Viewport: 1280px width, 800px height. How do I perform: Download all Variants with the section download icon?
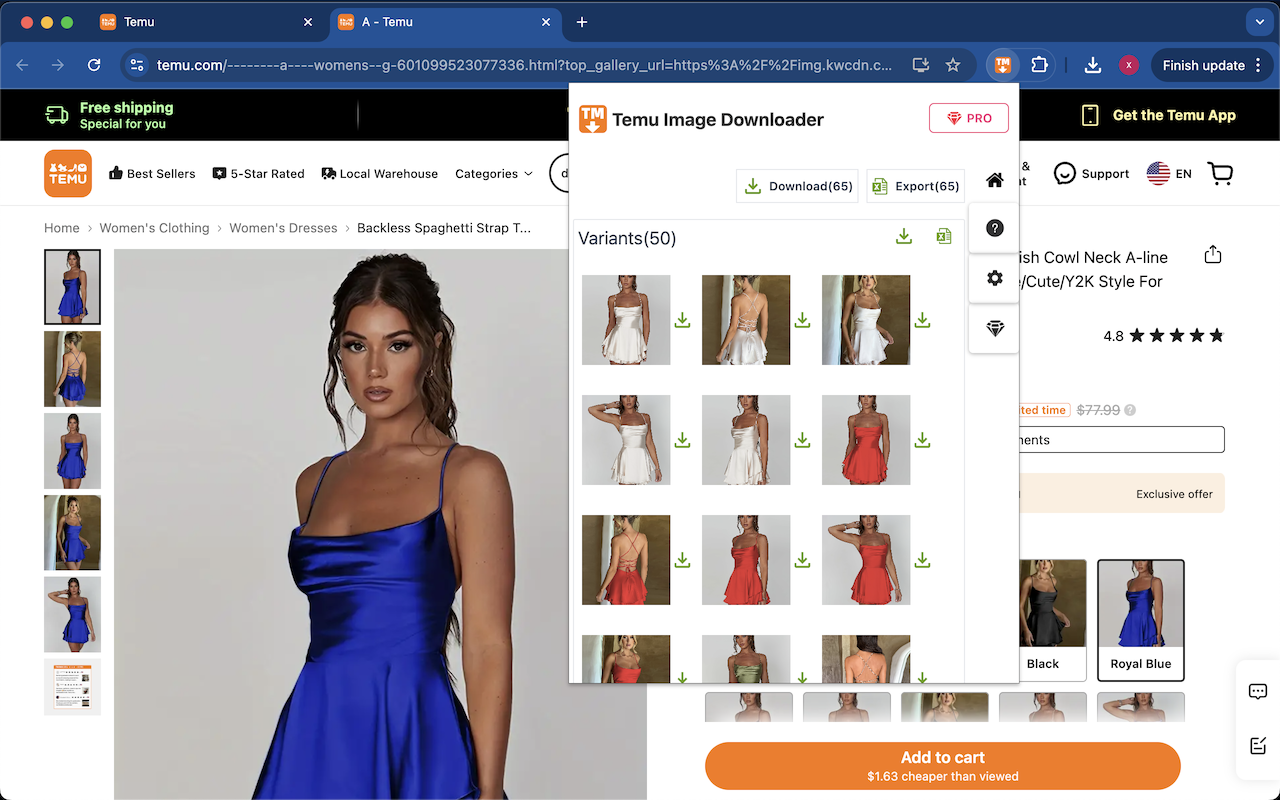(x=904, y=236)
